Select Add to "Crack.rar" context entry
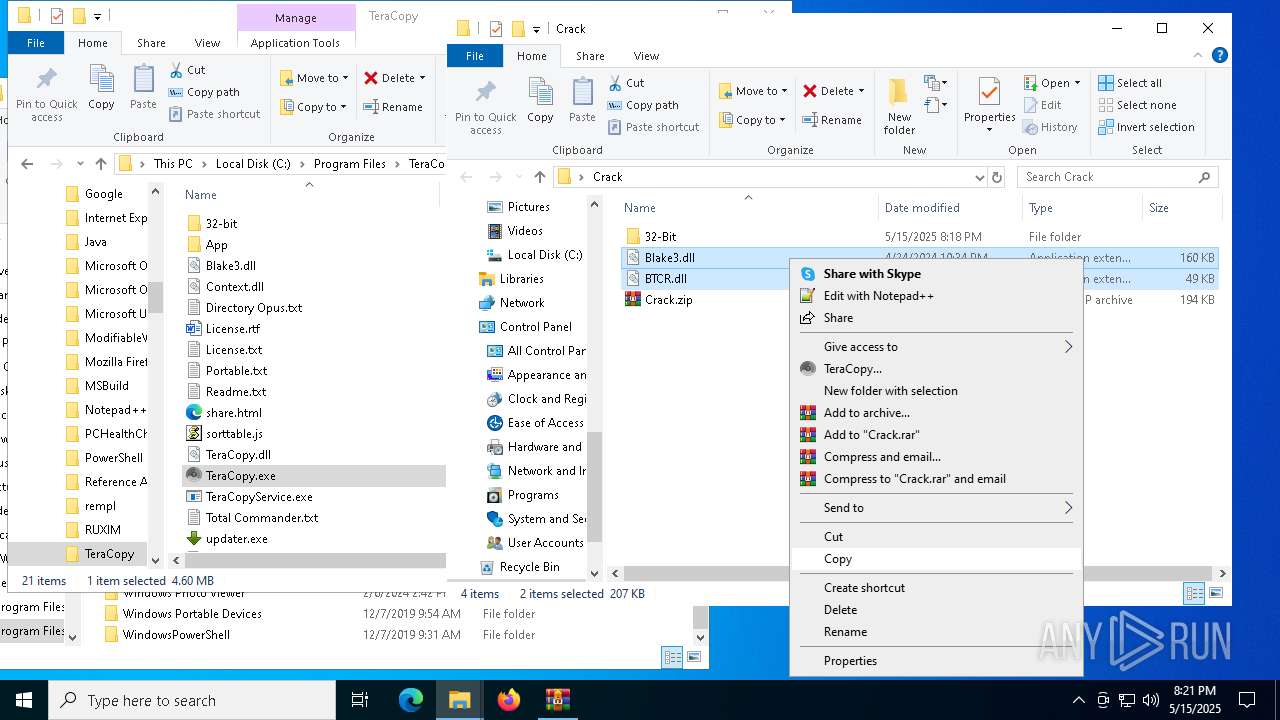Screen dimensions: 1280x720 tap(871, 435)
